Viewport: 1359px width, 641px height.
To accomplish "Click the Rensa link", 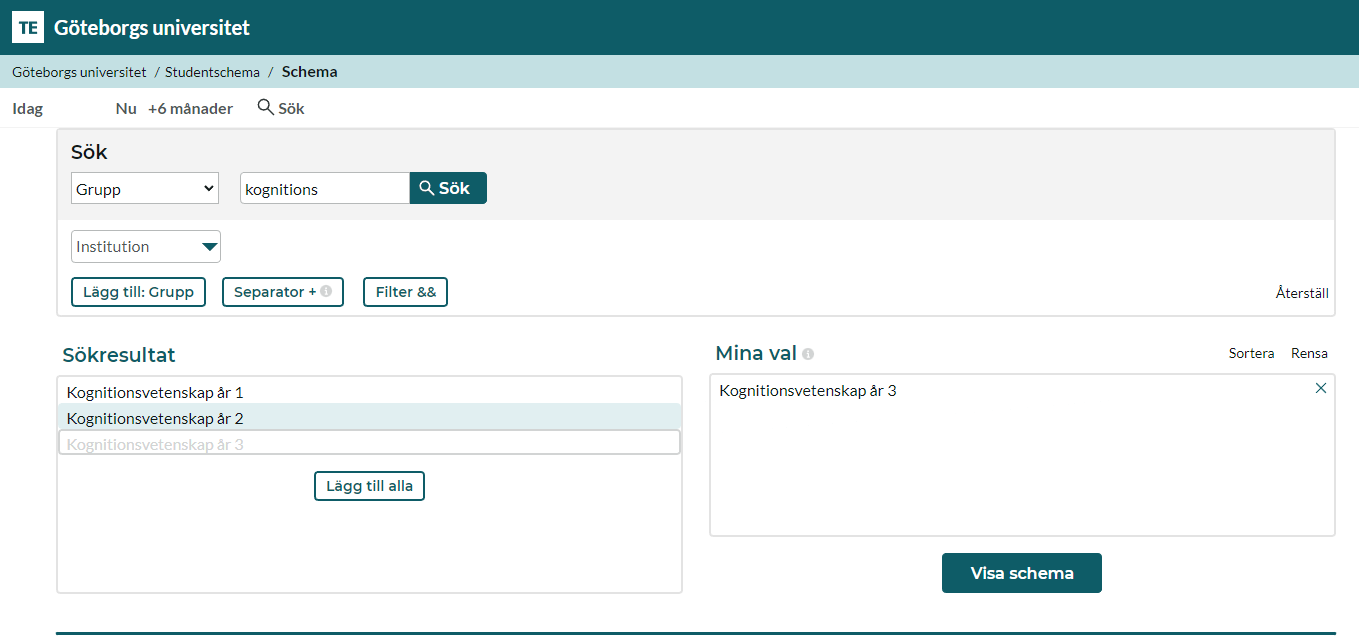I will [x=1309, y=353].
